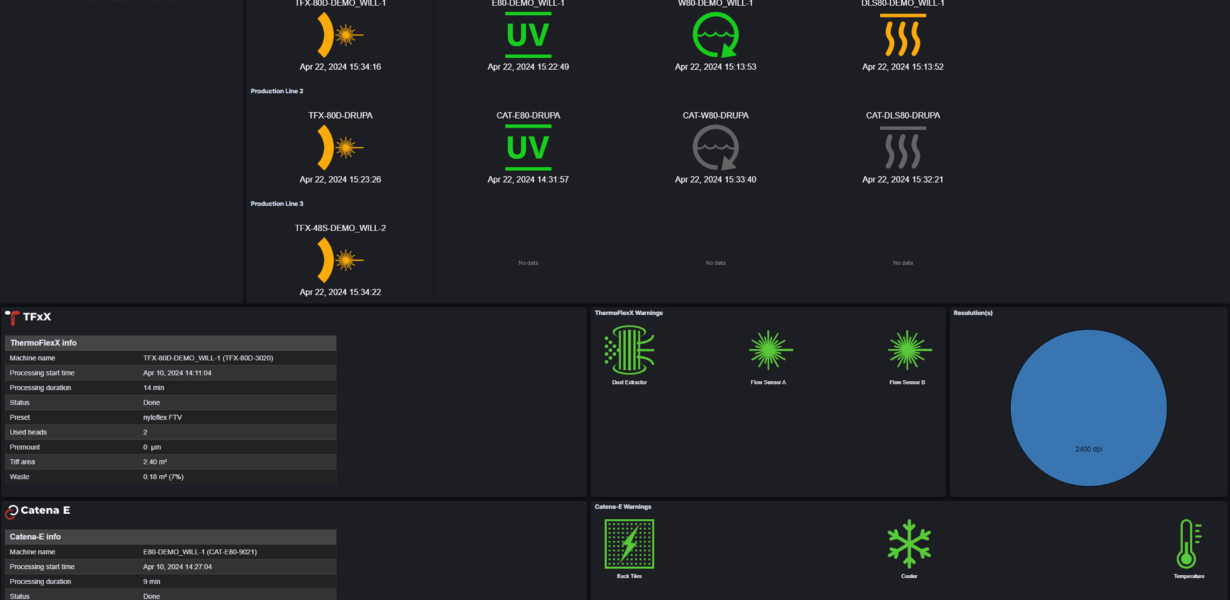Click the Flow Sensor B text label
The image size is (1230, 600).
[909, 382]
